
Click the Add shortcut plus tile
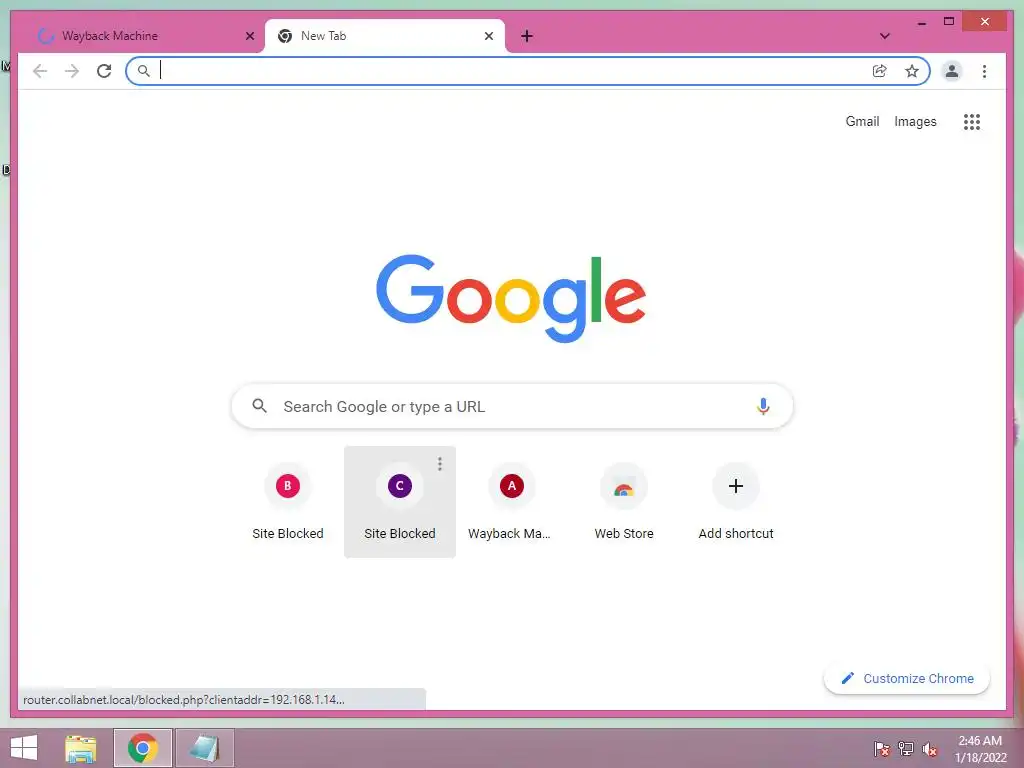coord(735,502)
